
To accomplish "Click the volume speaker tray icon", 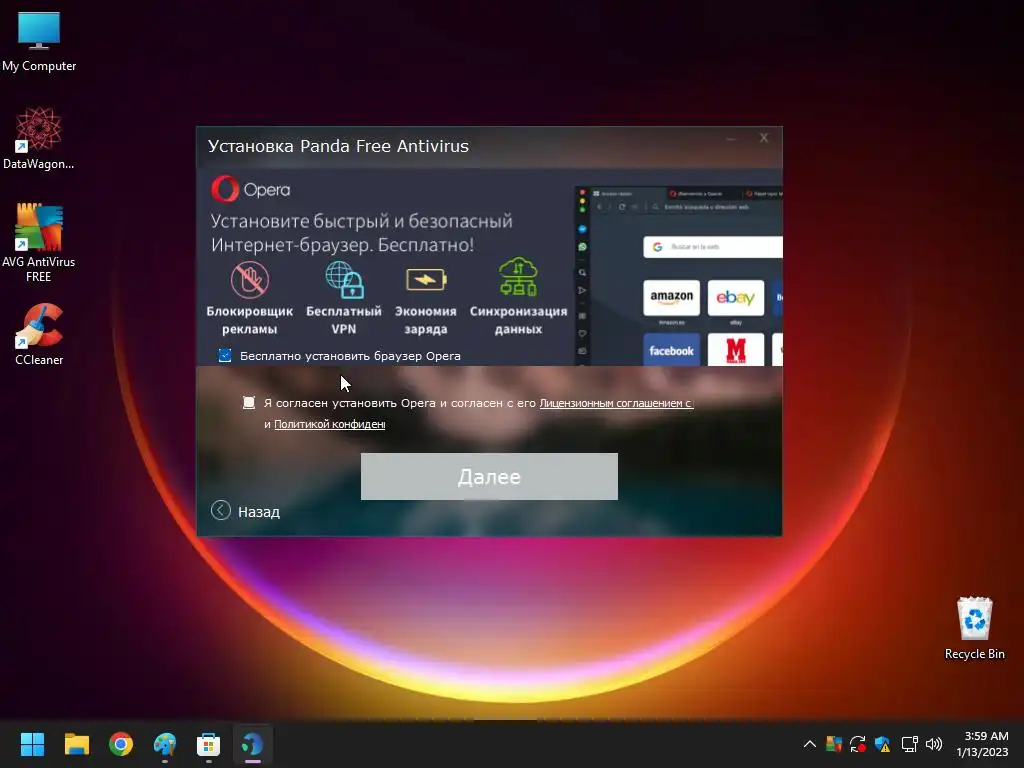I will (934, 744).
